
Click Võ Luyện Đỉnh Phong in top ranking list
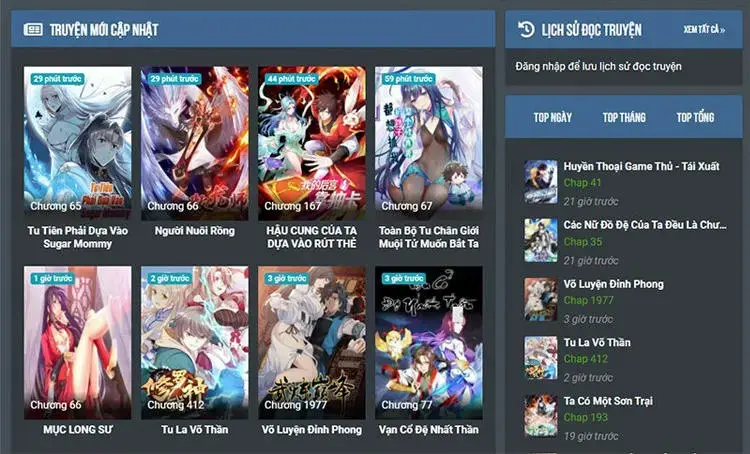pyautogui.click(x=614, y=284)
